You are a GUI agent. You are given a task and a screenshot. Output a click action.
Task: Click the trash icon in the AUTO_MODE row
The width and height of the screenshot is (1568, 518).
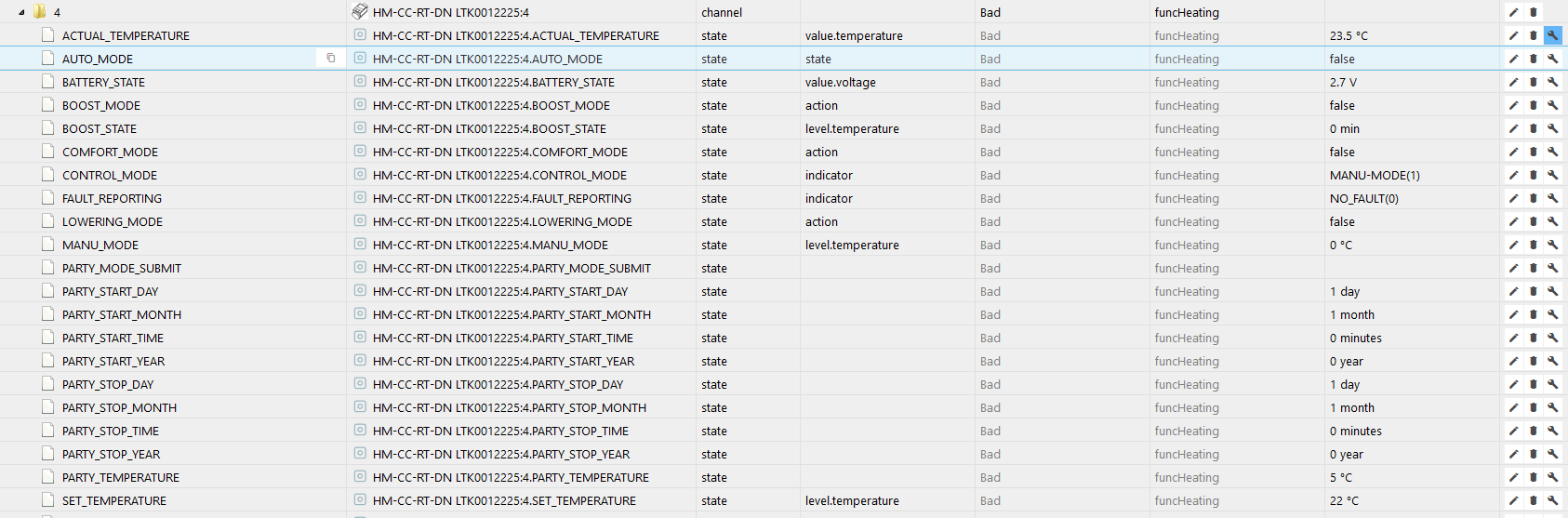1533,59
